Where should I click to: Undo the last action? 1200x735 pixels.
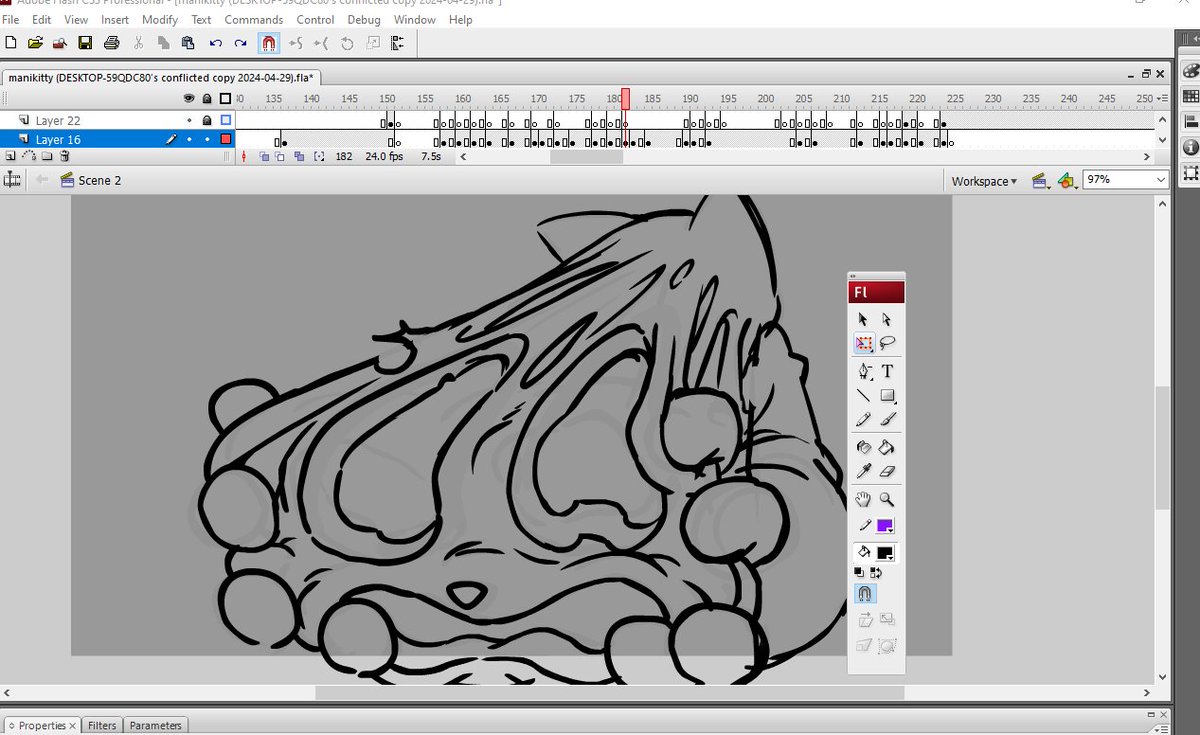click(x=215, y=43)
